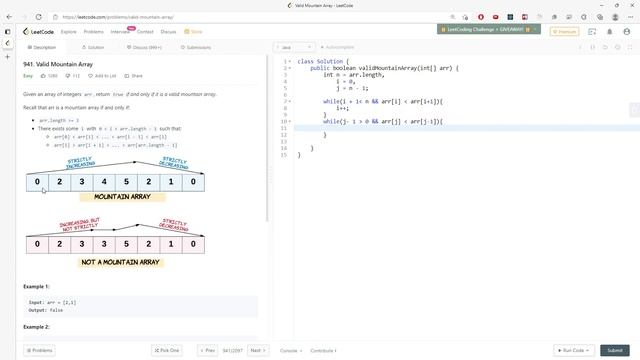This screenshot has height=360, width=640.
Task: Open the browser profile avatar icon
Action: 615,17
